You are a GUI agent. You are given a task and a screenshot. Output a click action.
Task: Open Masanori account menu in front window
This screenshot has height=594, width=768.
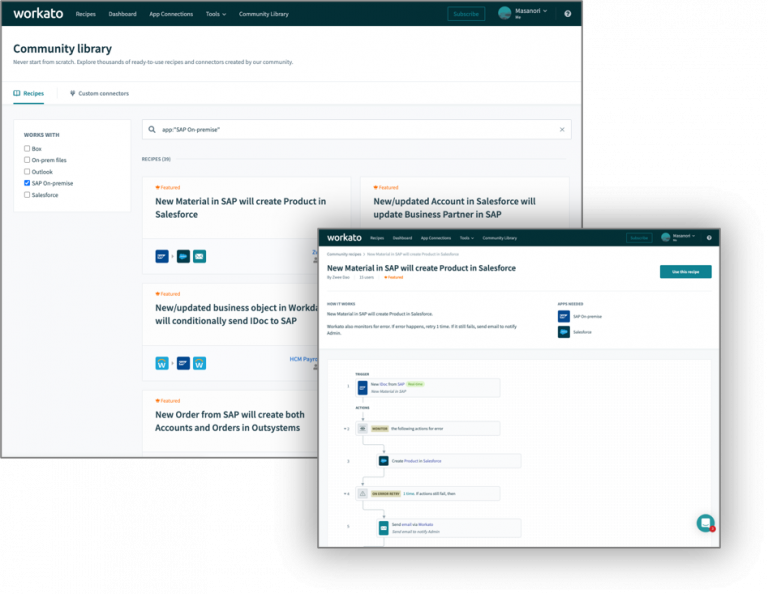pos(684,236)
